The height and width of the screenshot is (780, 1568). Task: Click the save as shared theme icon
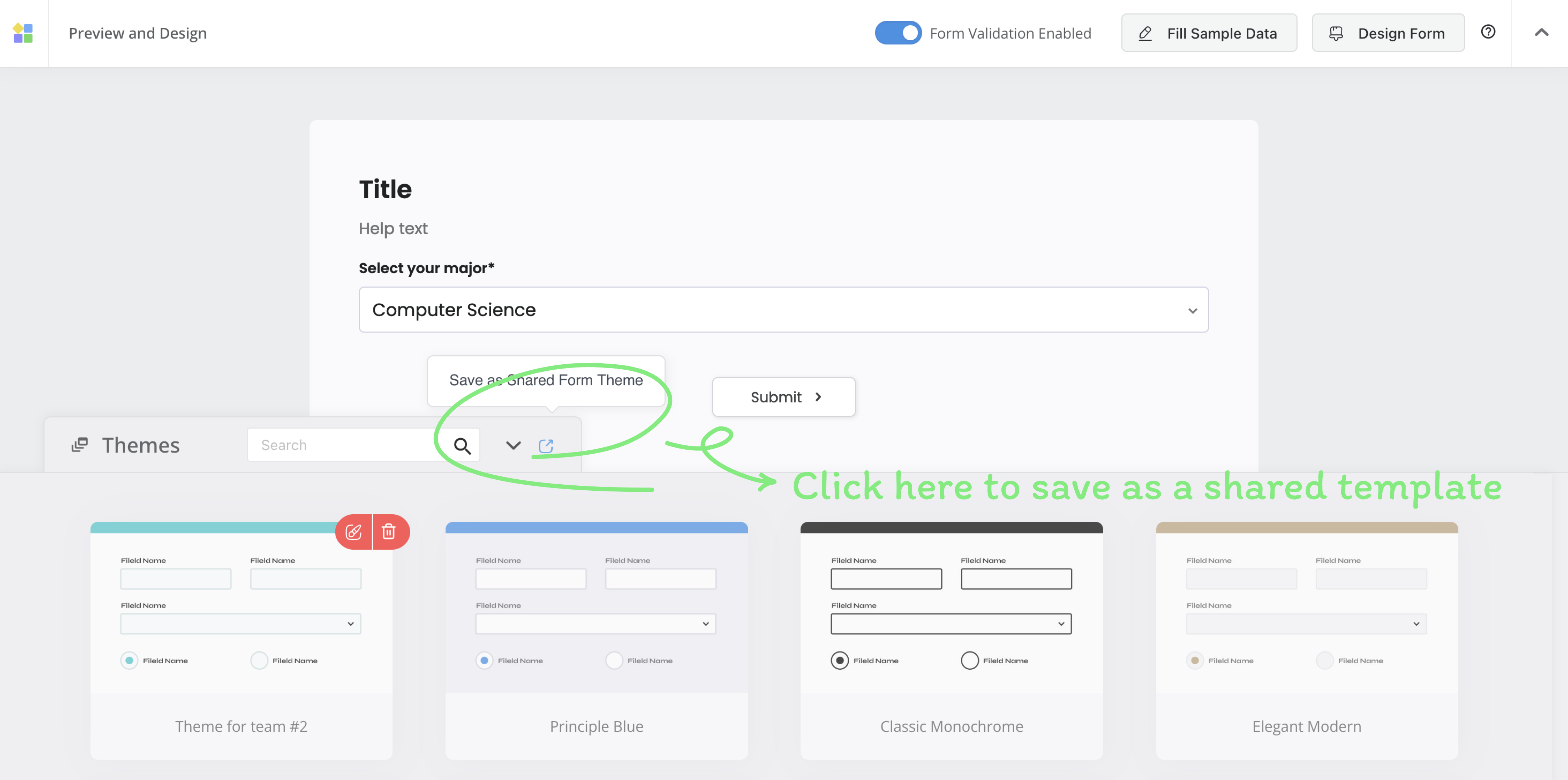[x=546, y=446]
